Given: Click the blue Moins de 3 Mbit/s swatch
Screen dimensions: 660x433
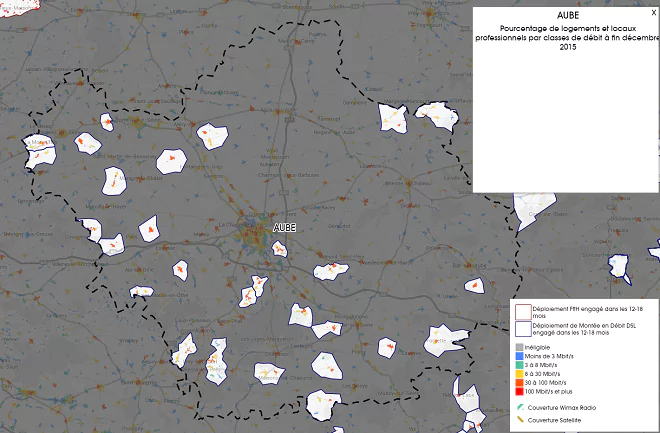Looking at the screenshot, I should point(519,356).
